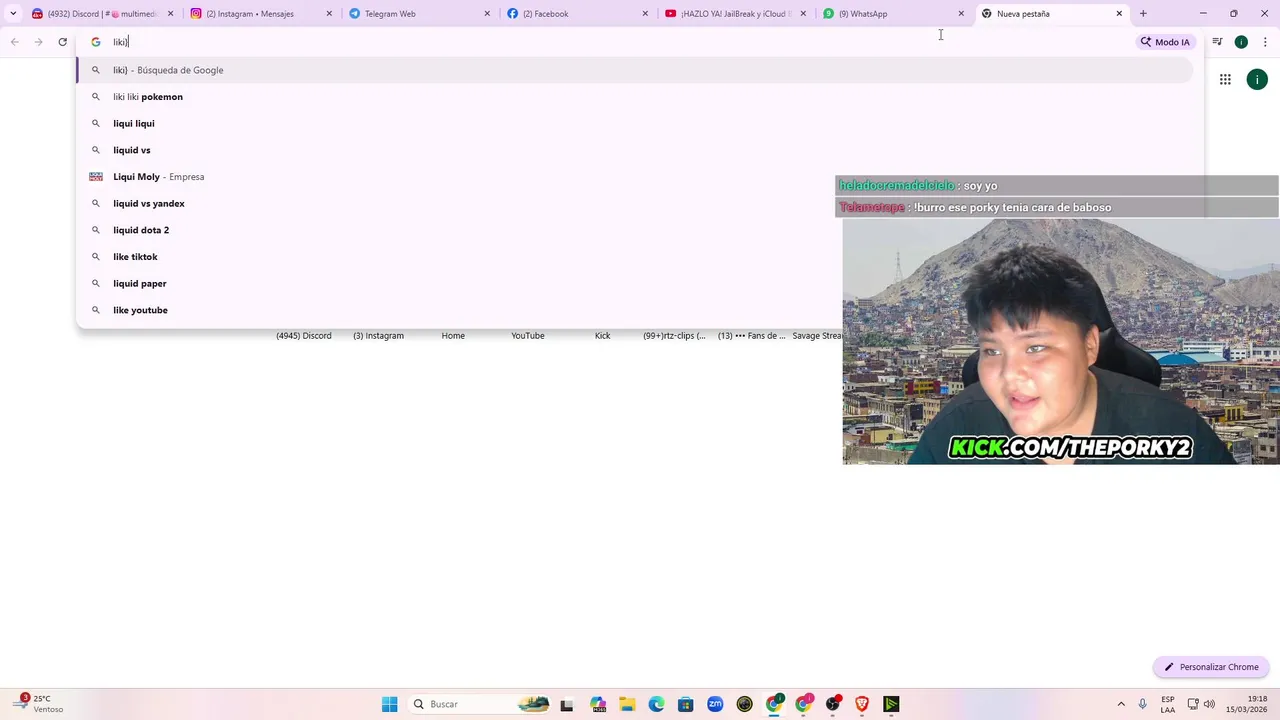
Task: Open the Windows Start menu
Action: pyautogui.click(x=389, y=704)
